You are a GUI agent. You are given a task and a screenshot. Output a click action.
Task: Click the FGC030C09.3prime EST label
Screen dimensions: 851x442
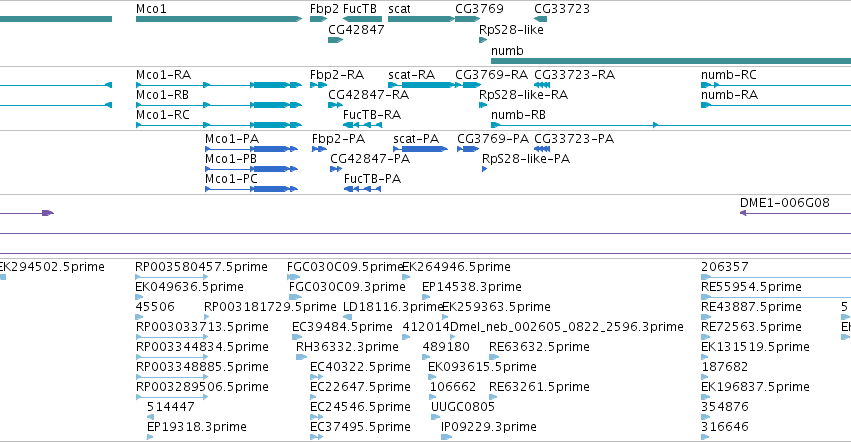(x=347, y=286)
